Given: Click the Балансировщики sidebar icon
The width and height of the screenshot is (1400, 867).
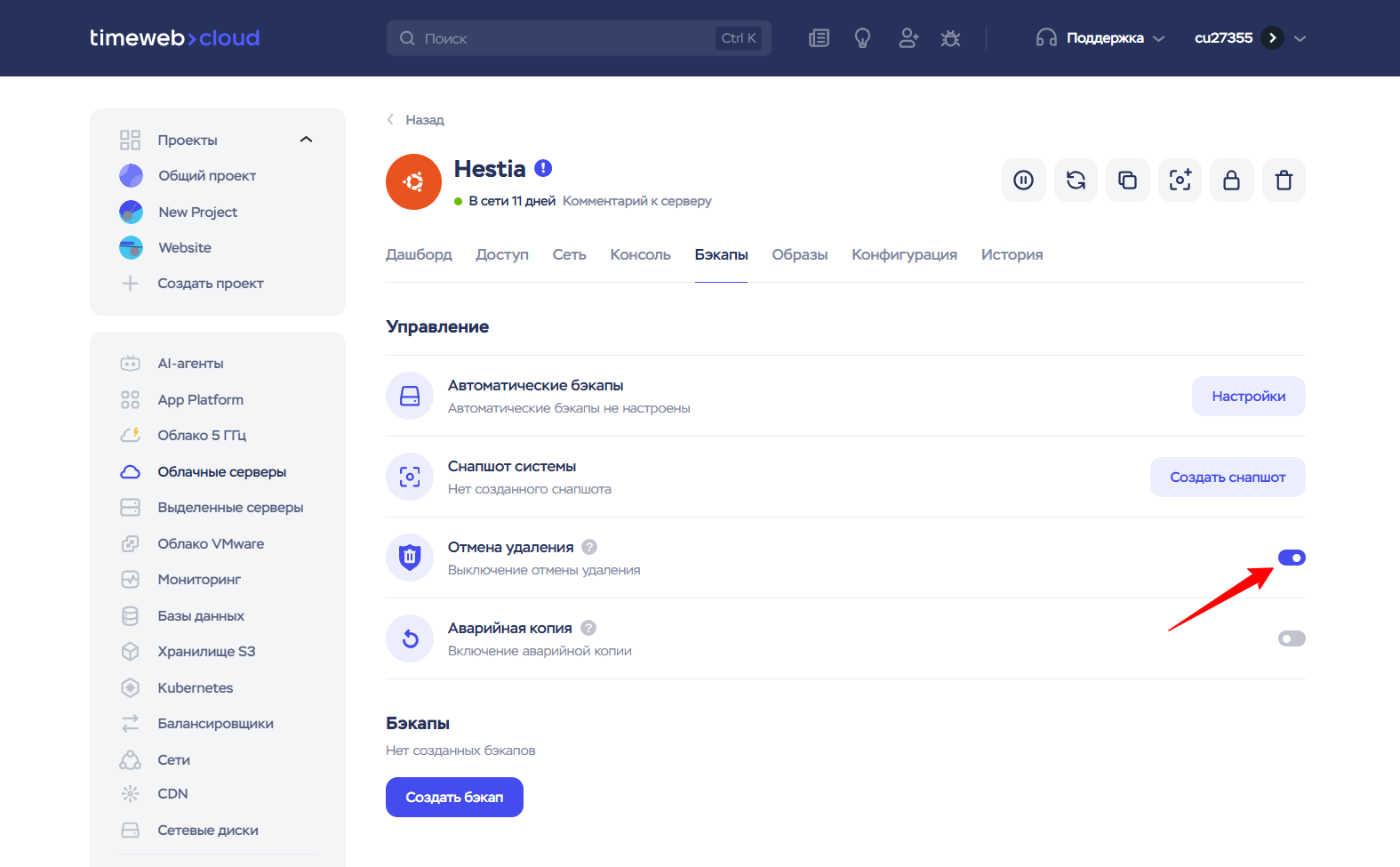Looking at the screenshot, I should (x=130, y=723).
